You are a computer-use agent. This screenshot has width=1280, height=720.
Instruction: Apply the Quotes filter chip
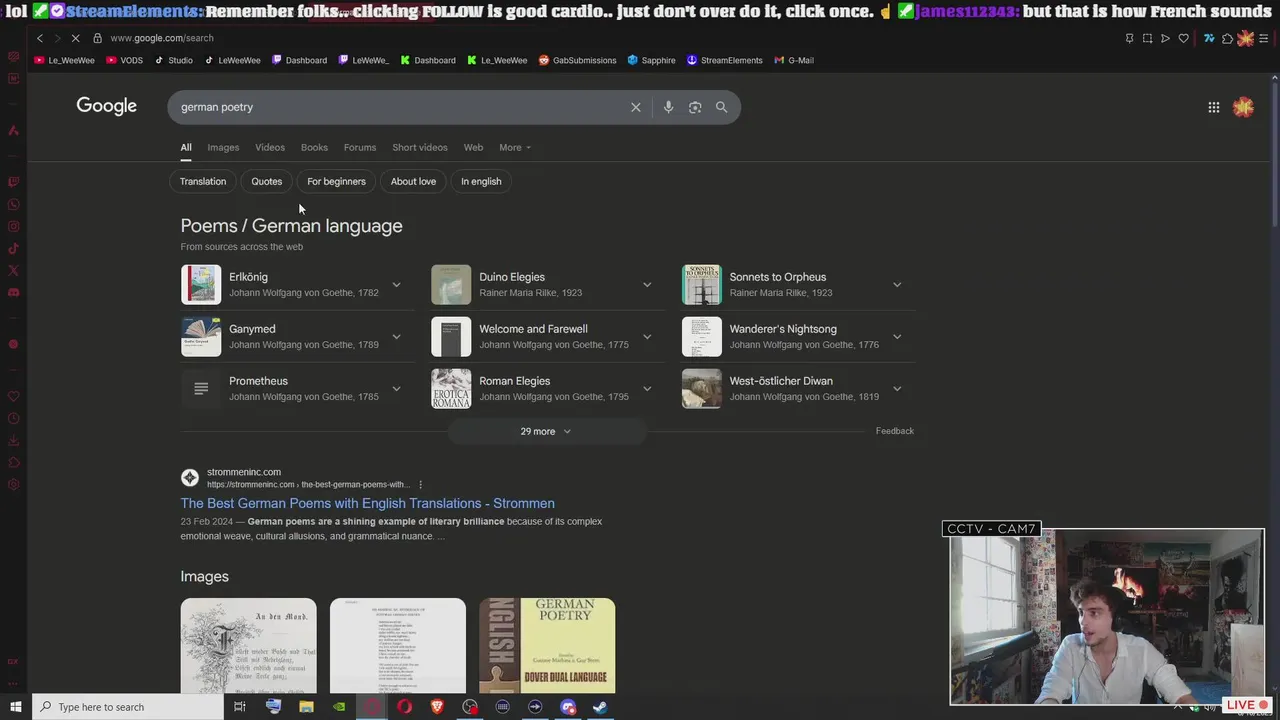pos(266,181)
